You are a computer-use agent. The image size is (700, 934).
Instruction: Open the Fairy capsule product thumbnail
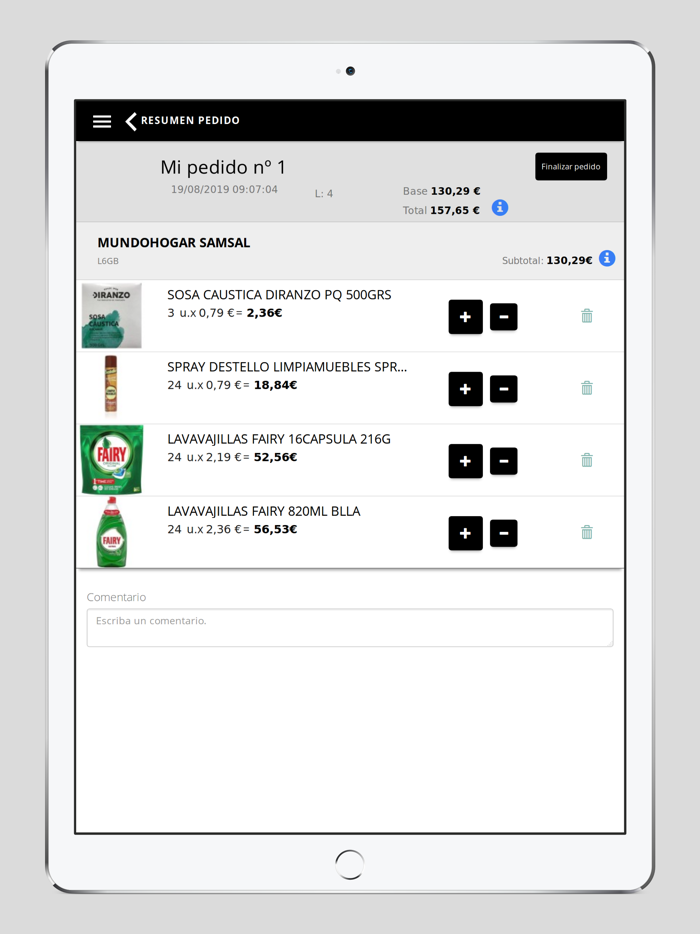[x=111, y=459]
